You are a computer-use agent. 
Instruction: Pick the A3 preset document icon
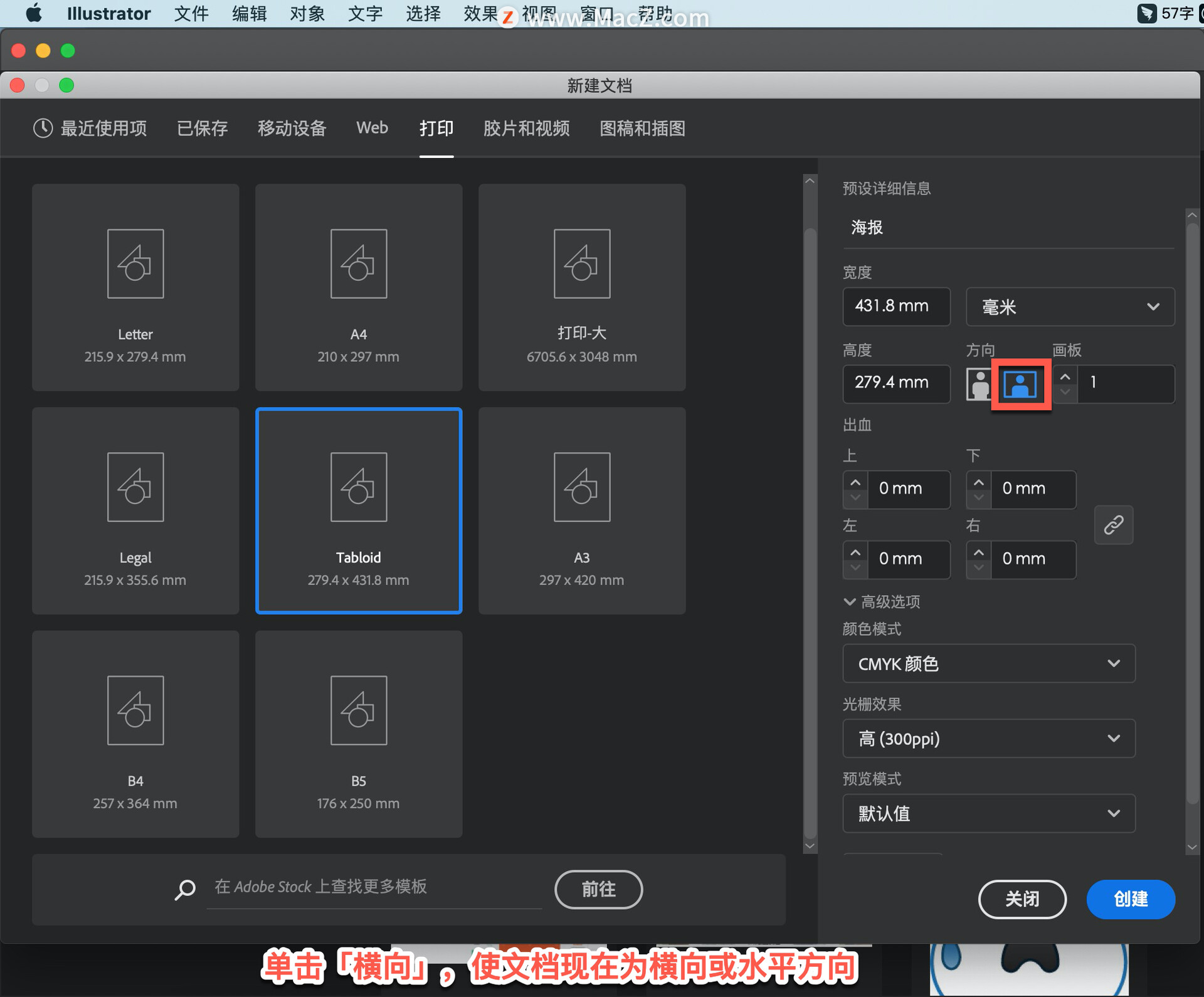click(582, 487)
